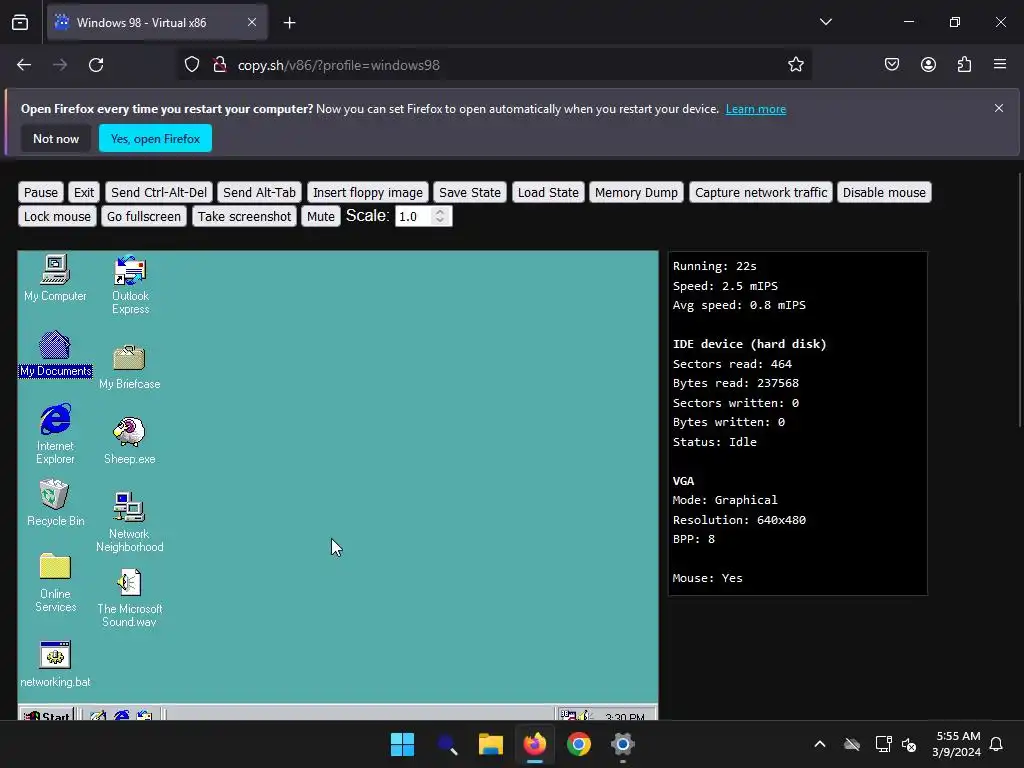Click the Windows 98 Start button
1024x768 pixels.
coord(46,714)
